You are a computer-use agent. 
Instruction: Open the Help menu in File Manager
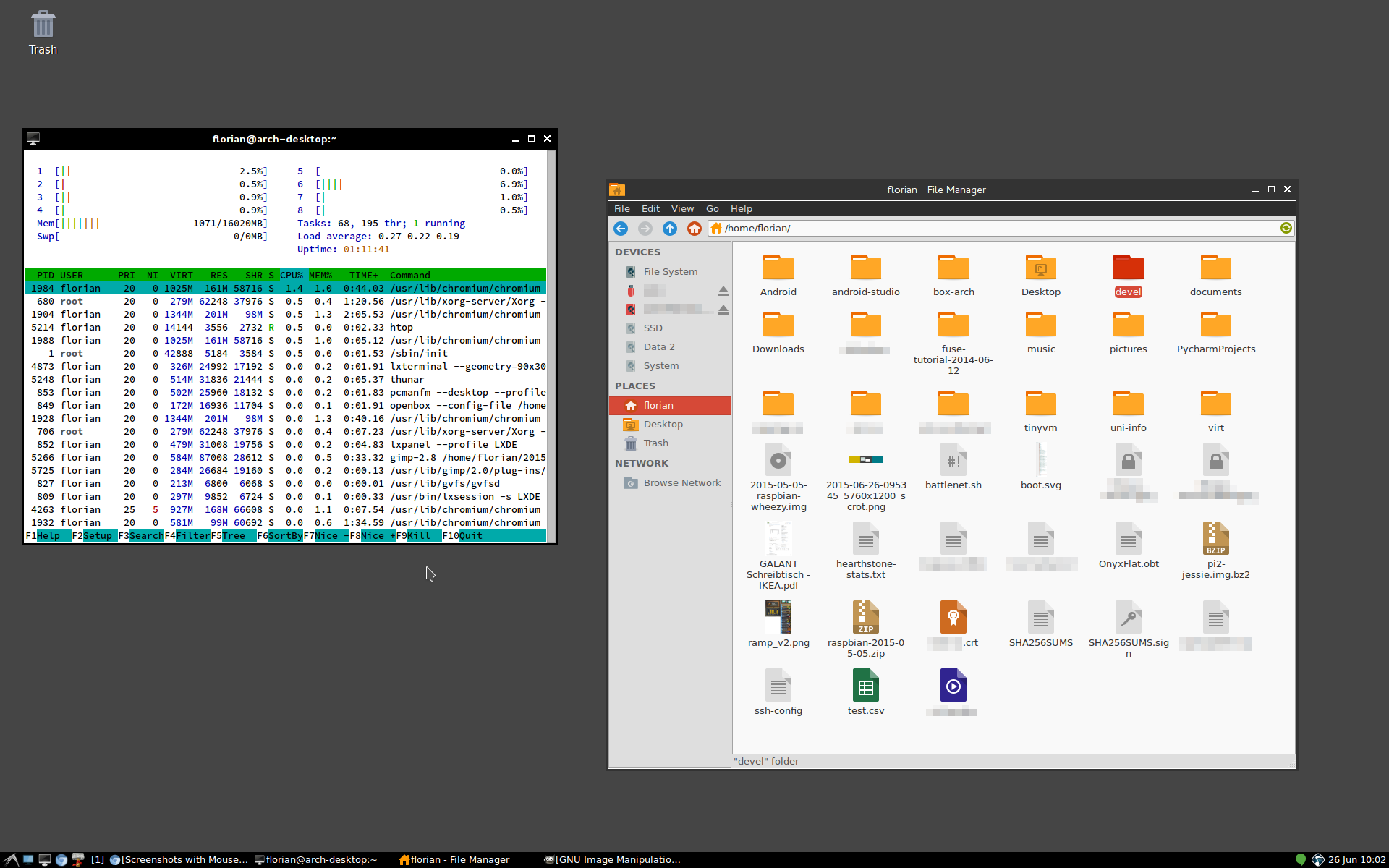[741, 209]
